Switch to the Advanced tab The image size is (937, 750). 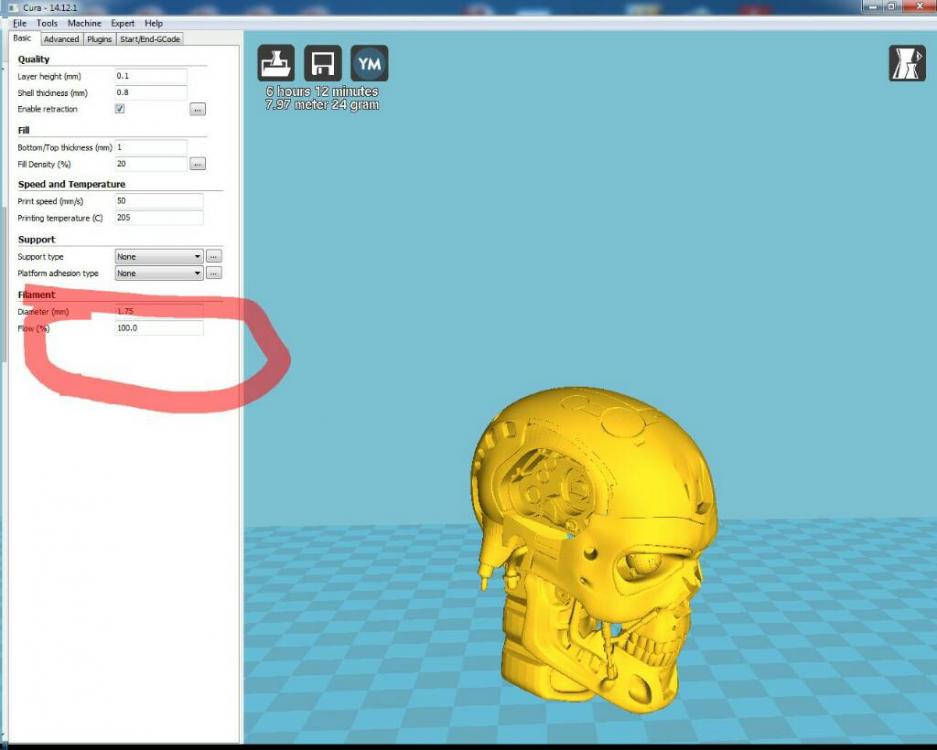[62, 39]
